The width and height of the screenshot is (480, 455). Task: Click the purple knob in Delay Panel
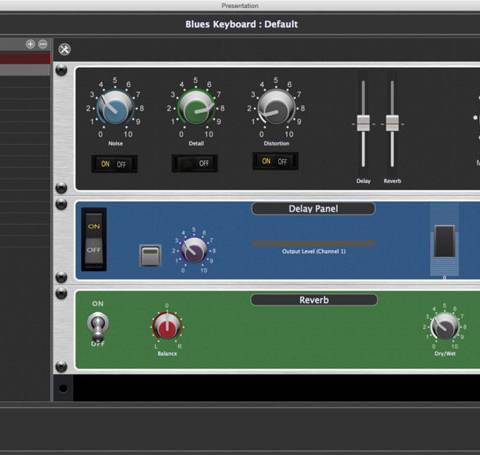click(194, 251)
